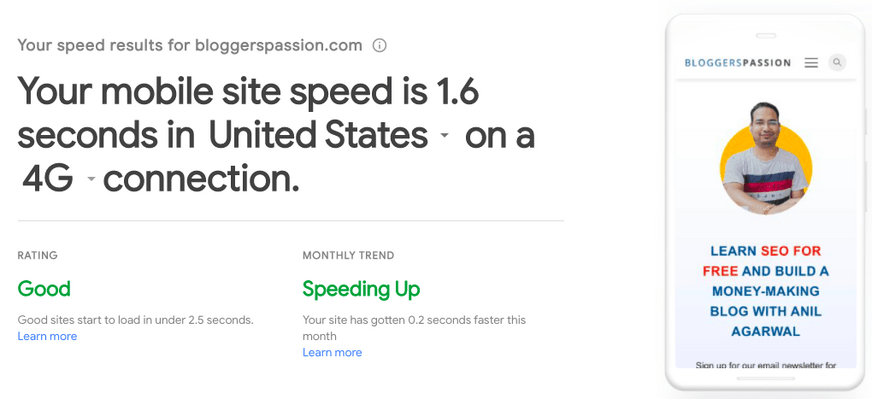Click the Sign up for email newsletter text
The image size is (872, 399).
[766, 365]
